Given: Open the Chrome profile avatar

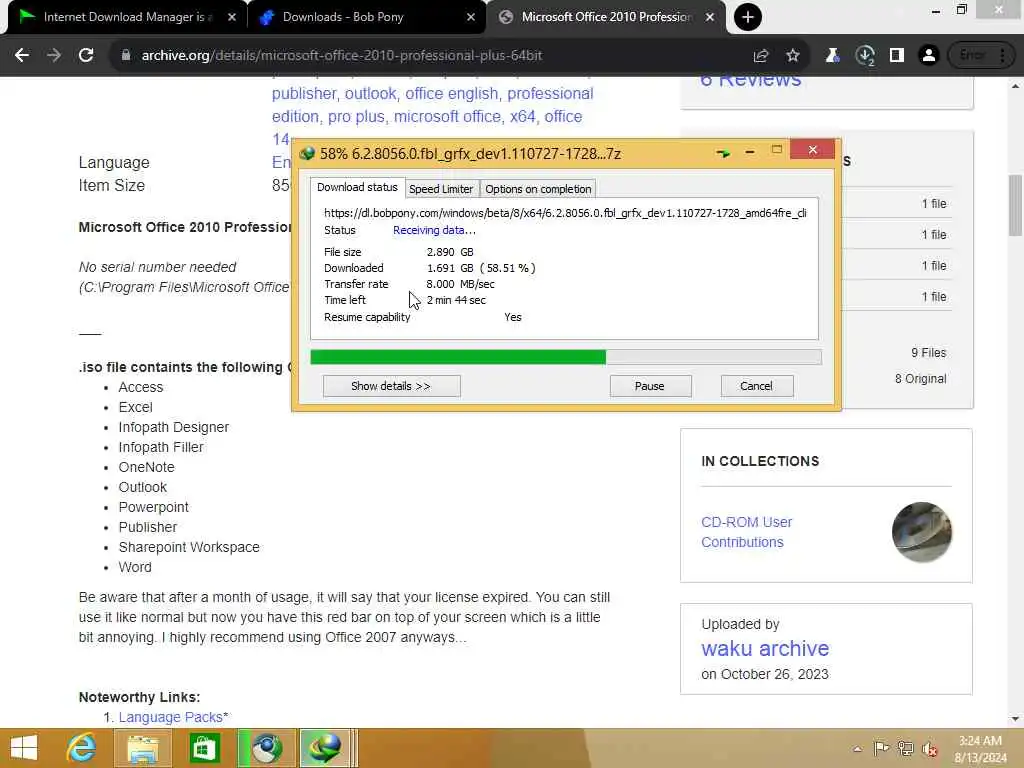Looking at the screenshot, I should pyautogui.click(x=928, y=56).
